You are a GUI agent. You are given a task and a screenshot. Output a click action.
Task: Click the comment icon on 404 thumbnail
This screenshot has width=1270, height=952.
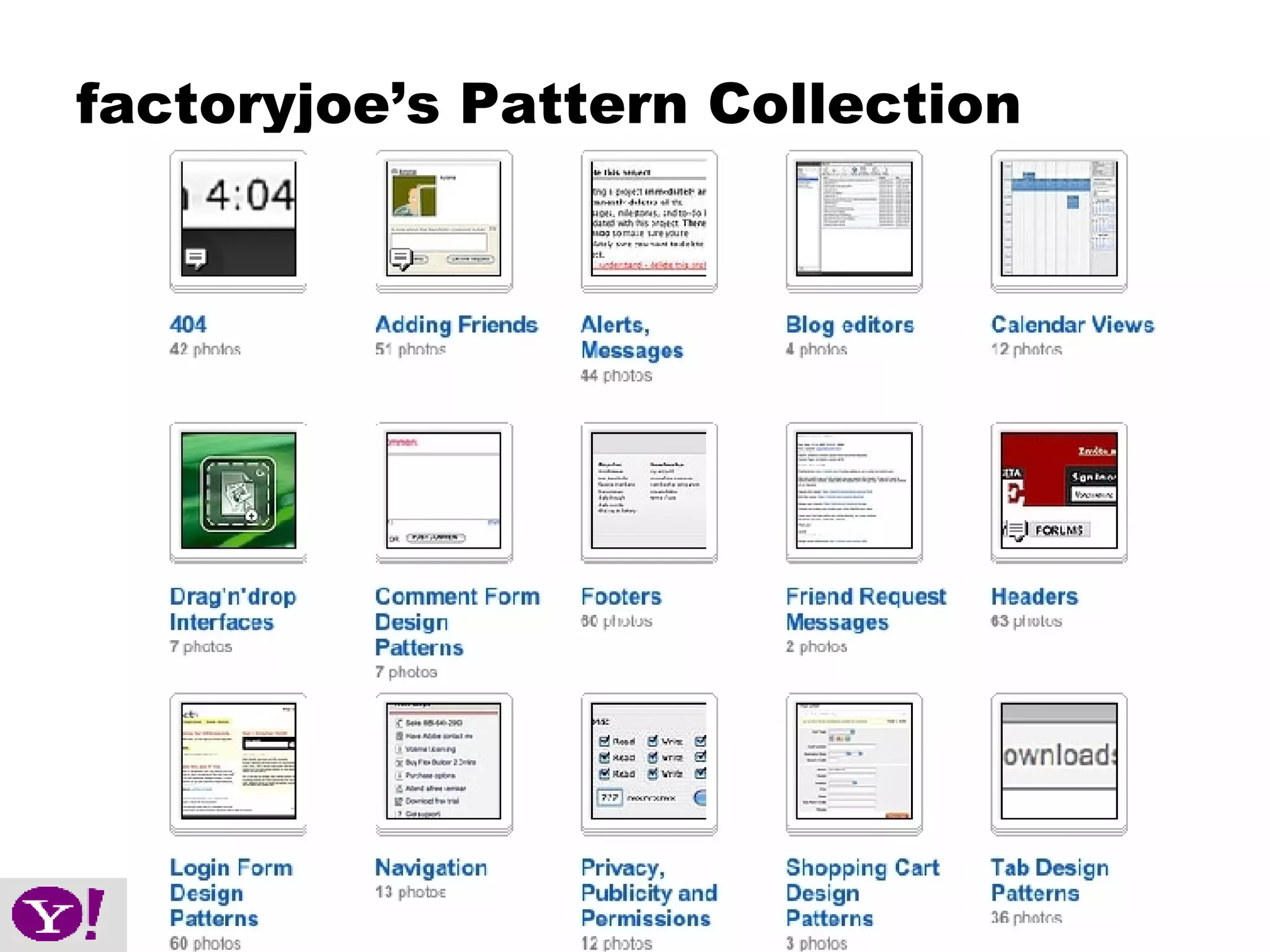pyautogui.click(x=196, y=258)
